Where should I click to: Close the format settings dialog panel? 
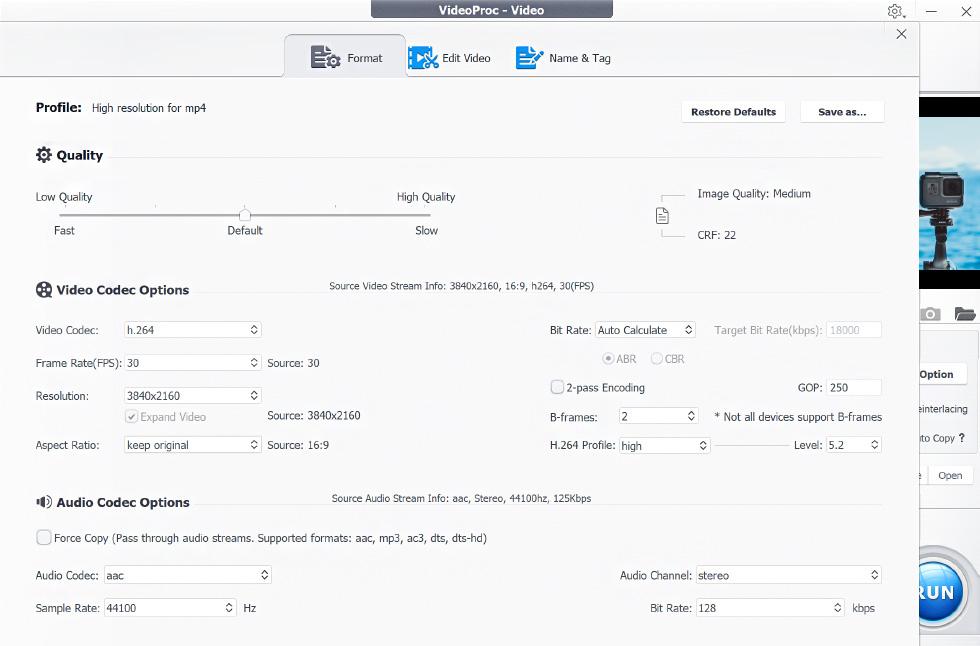pos(901,34)
